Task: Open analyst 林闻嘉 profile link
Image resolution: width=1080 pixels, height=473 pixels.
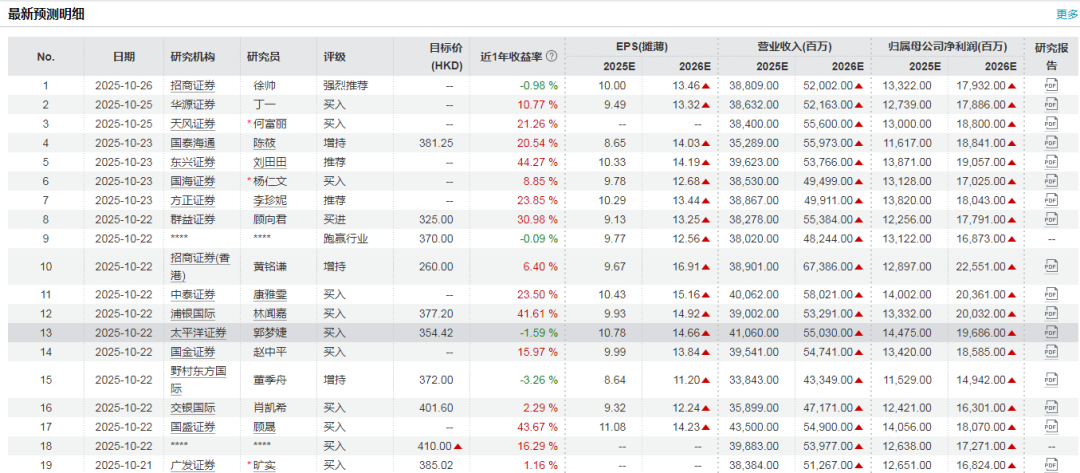Action: coord(270,314)
